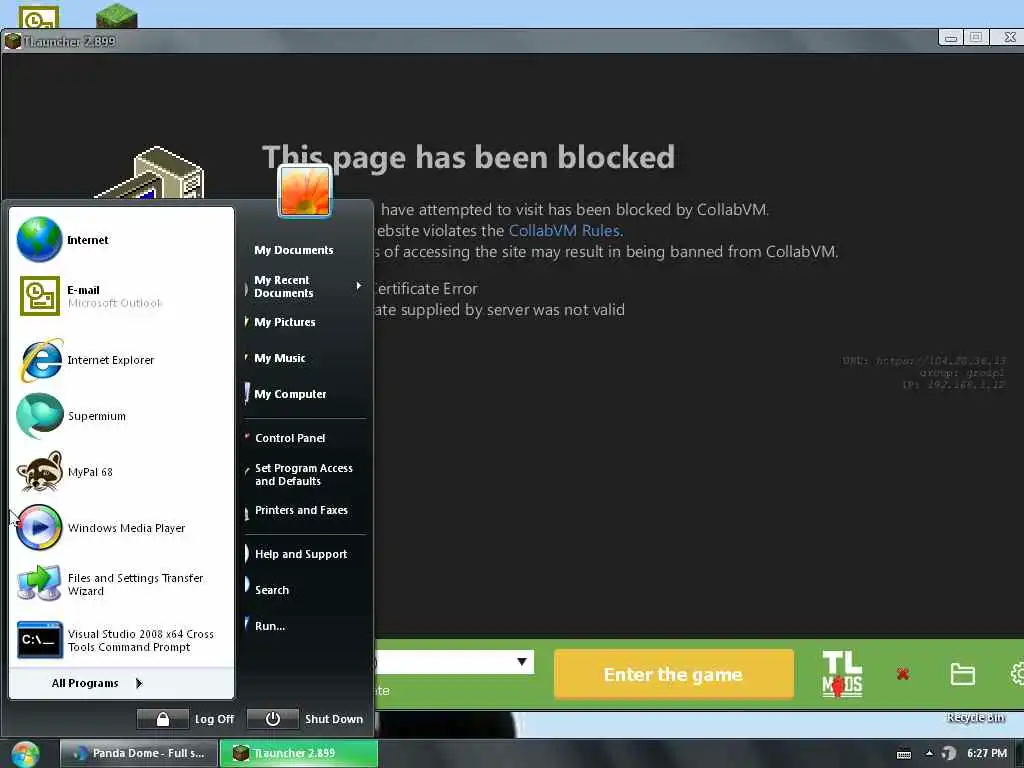Screen dimensions: 1024x768
Task: Click the Outlook desktop icon above the TLauncher title bar
Action: tap(39, 17)
